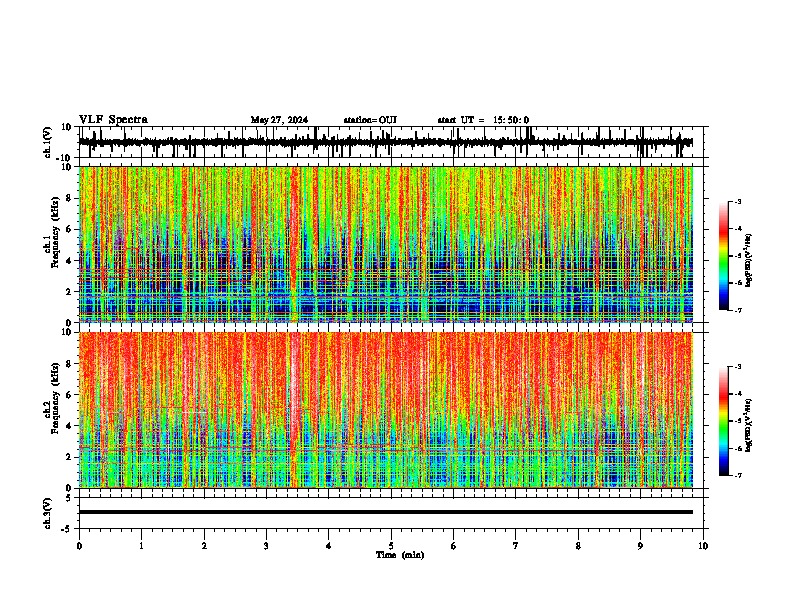Click the 'VLF Spectra' title text
Screen dimensions: 792x612
pos(113,120)
